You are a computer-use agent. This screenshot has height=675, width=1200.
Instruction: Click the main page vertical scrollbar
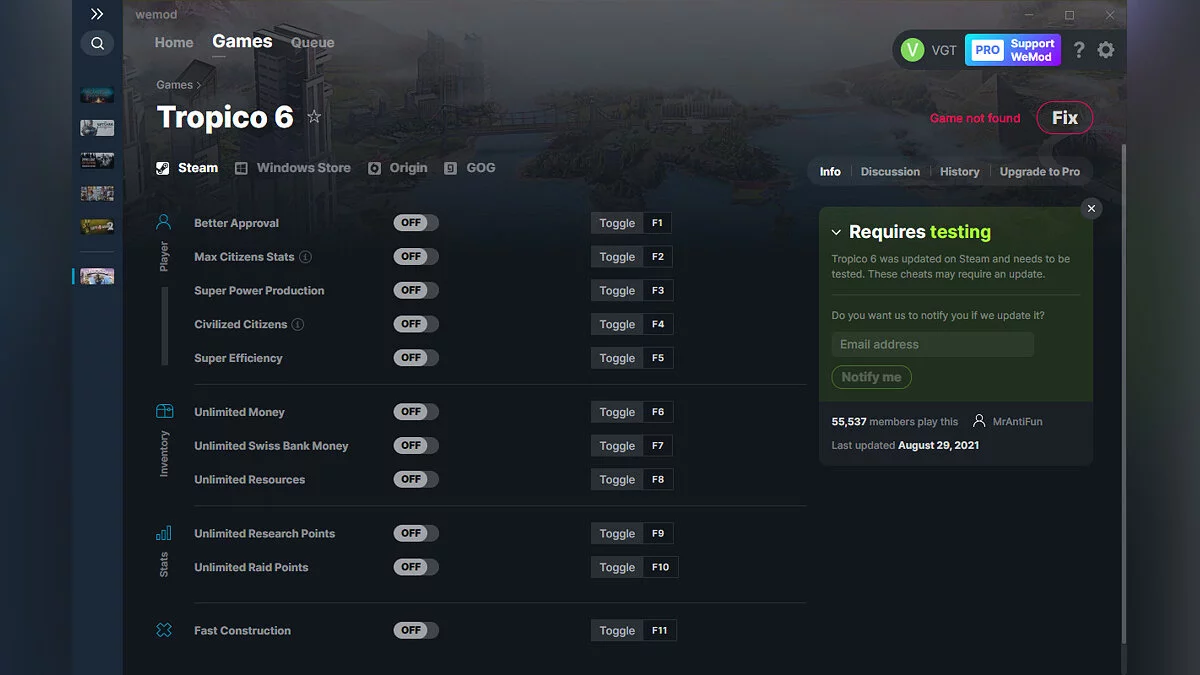tap(1124, 395)
